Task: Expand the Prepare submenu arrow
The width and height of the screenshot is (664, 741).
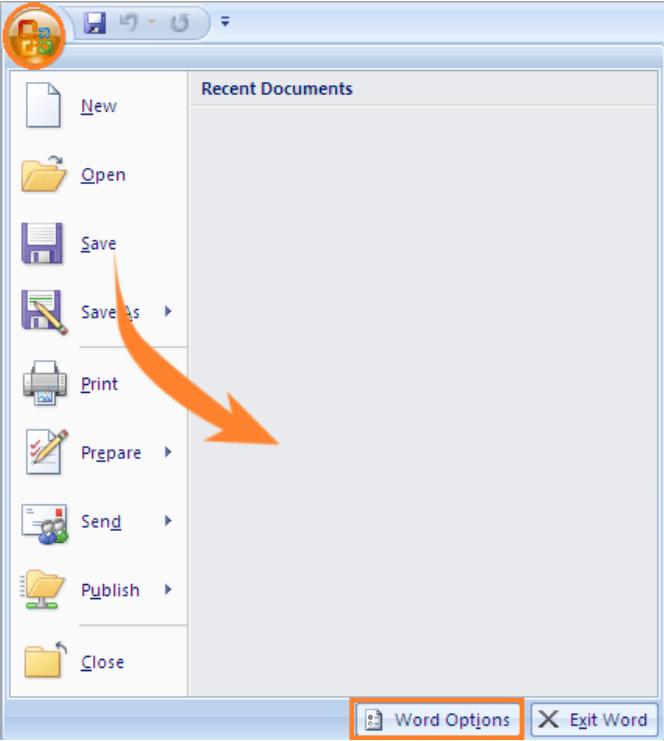Action: pos(168,452)
